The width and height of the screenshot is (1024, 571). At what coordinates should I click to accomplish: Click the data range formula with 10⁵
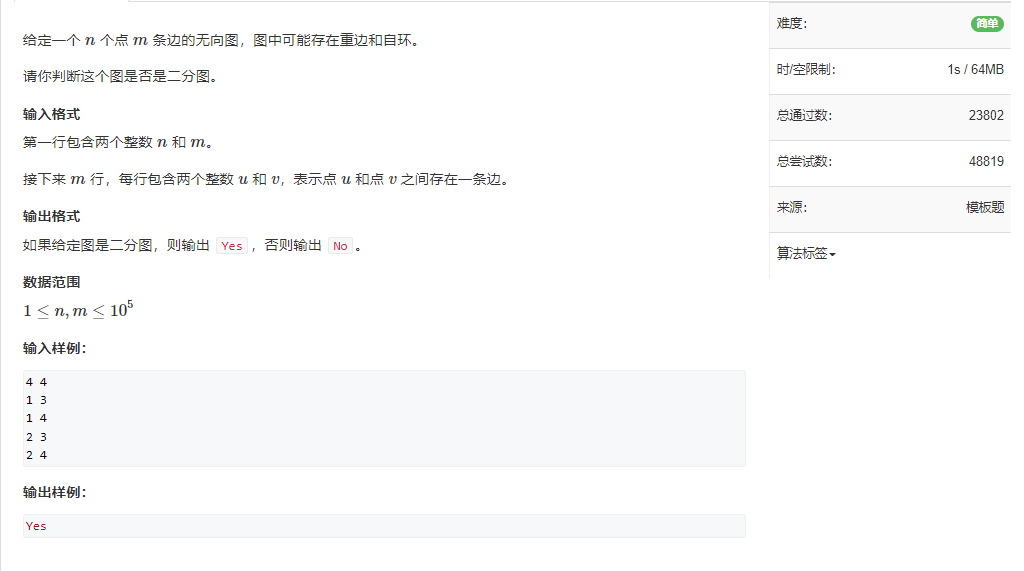(78, 310)
